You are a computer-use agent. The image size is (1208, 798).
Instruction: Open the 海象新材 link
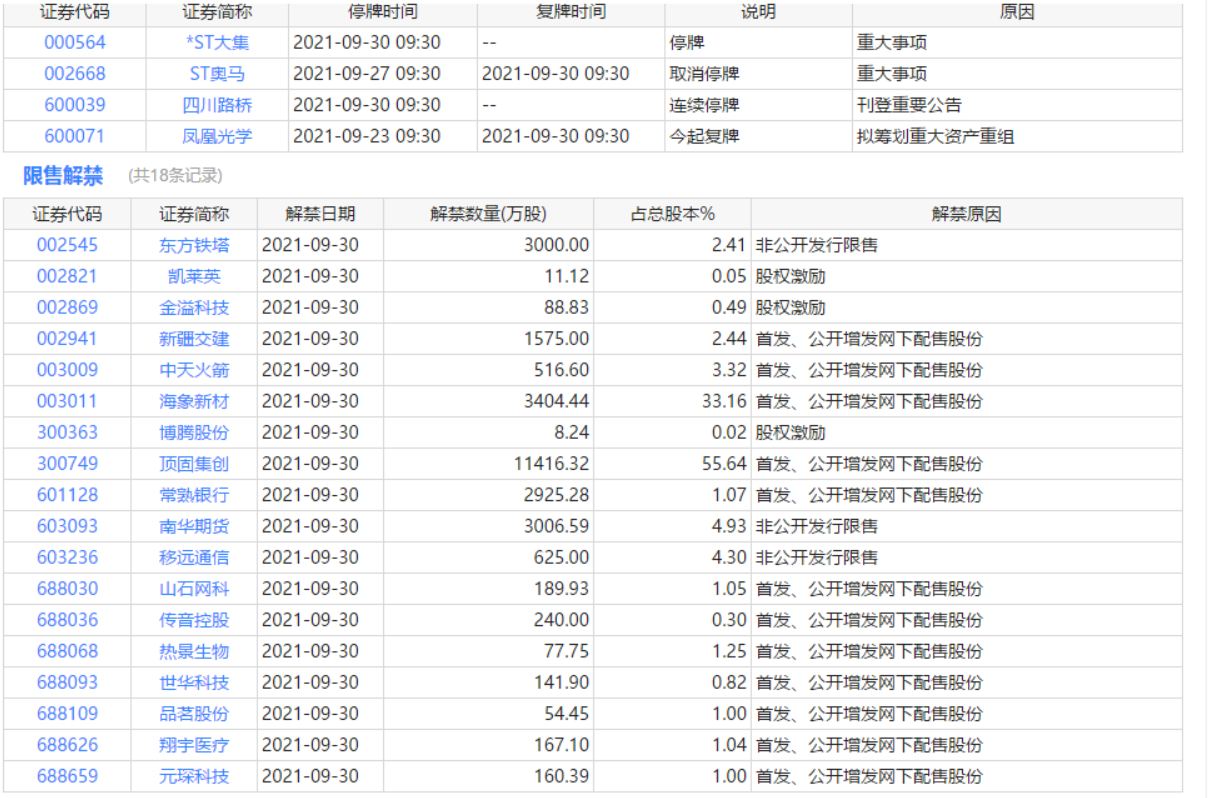click(194, 401)
